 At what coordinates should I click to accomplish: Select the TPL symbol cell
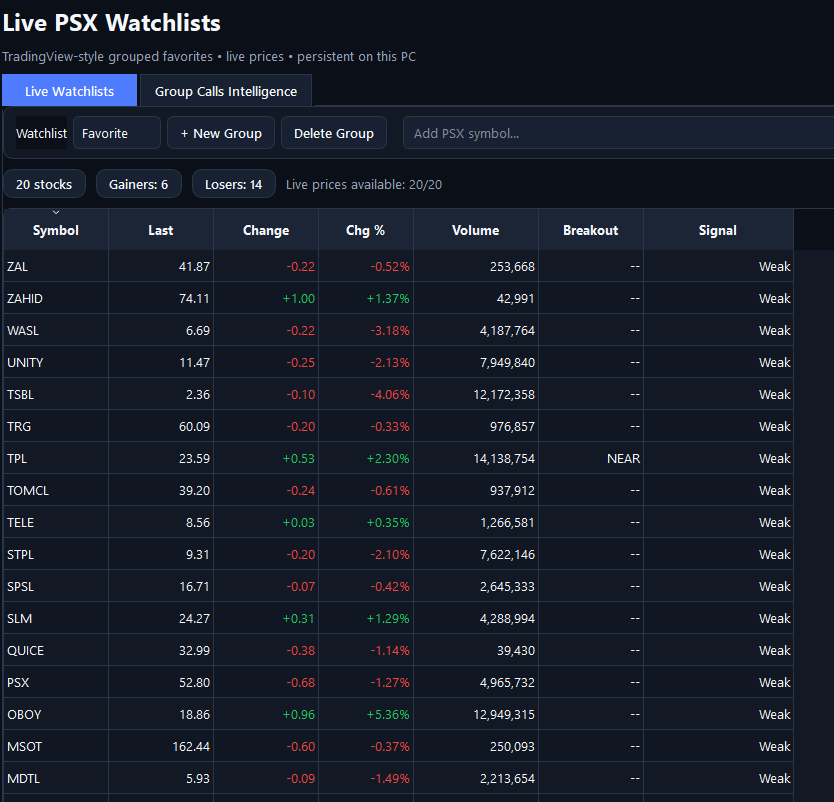56,458
